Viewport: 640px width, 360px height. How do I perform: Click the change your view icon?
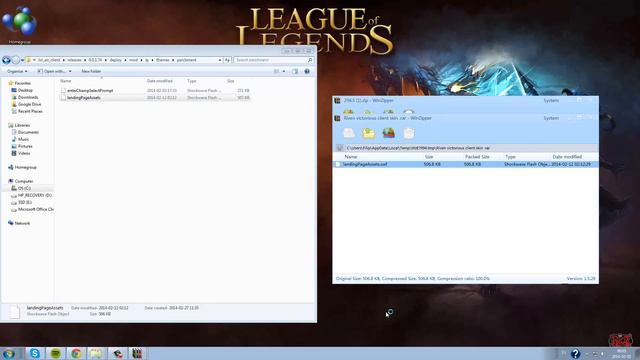tap(276, 71)
